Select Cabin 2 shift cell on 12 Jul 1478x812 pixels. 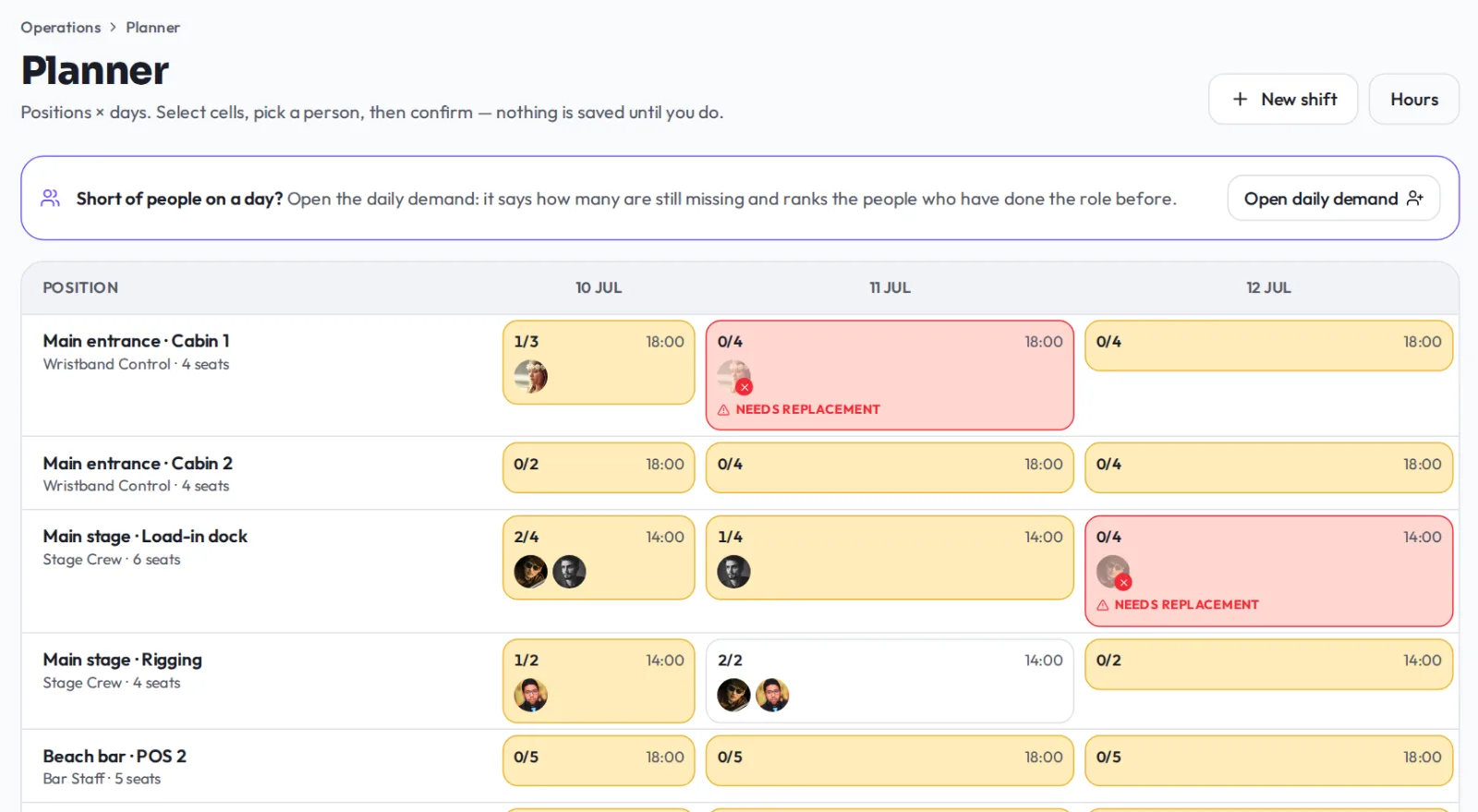coord(1268,467)
